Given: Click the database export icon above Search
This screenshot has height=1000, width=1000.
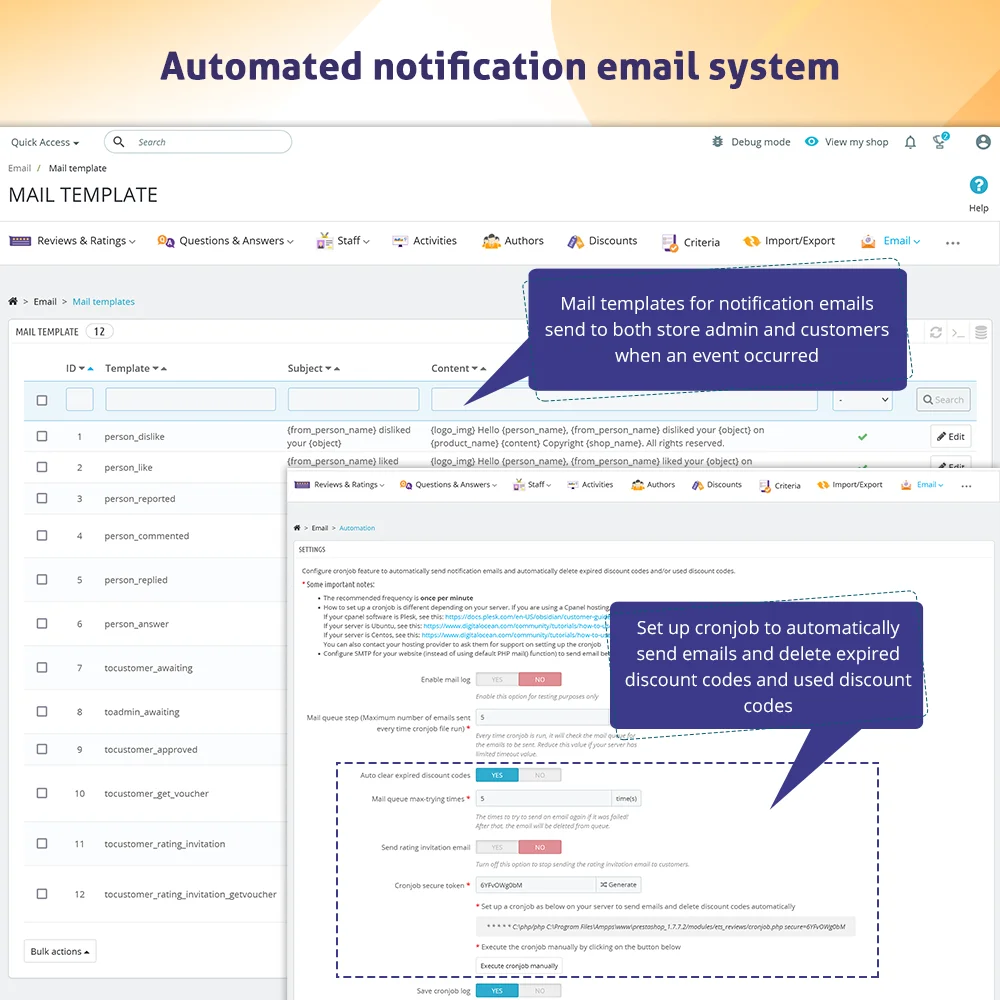Looking at the screenshot, I should (x=981, y=333).
